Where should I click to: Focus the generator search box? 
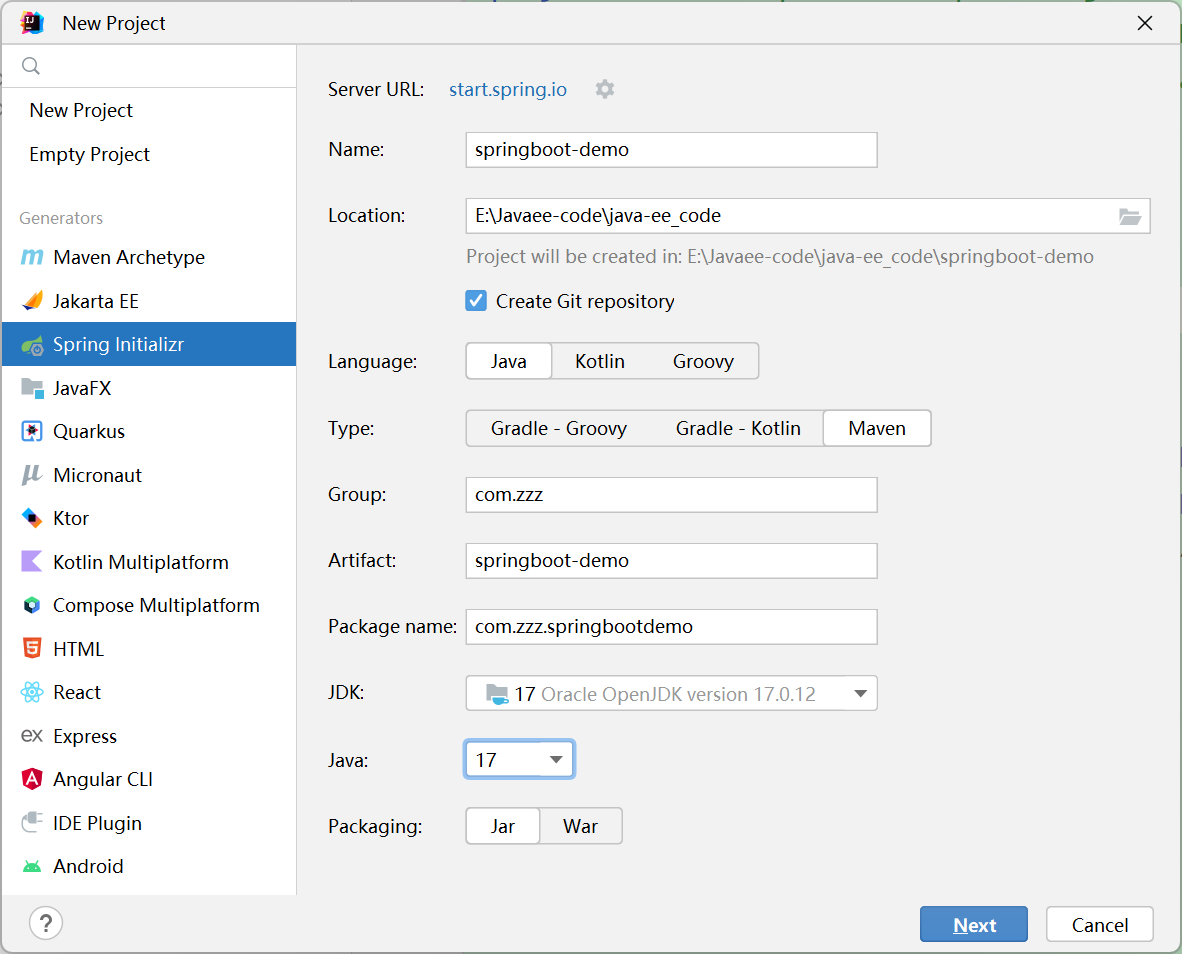149,66
